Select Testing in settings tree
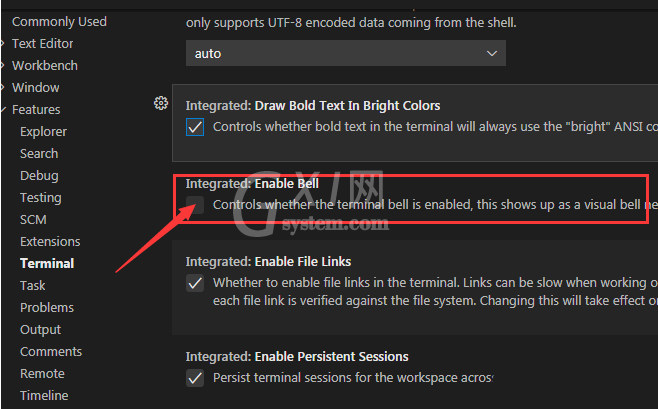Viewport: 658px width, 409px height. [41, 197]
